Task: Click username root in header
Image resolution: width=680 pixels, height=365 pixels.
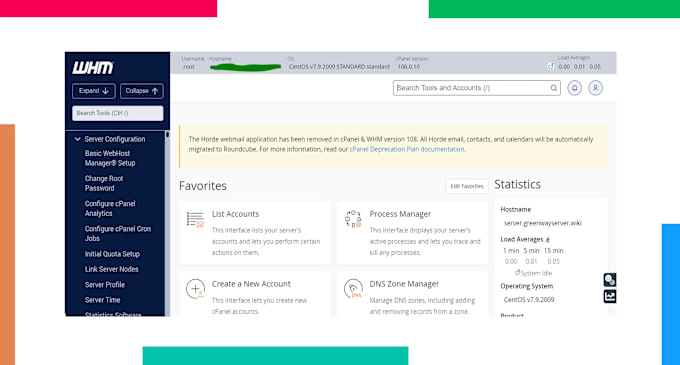Action: [x=189, y=67]
